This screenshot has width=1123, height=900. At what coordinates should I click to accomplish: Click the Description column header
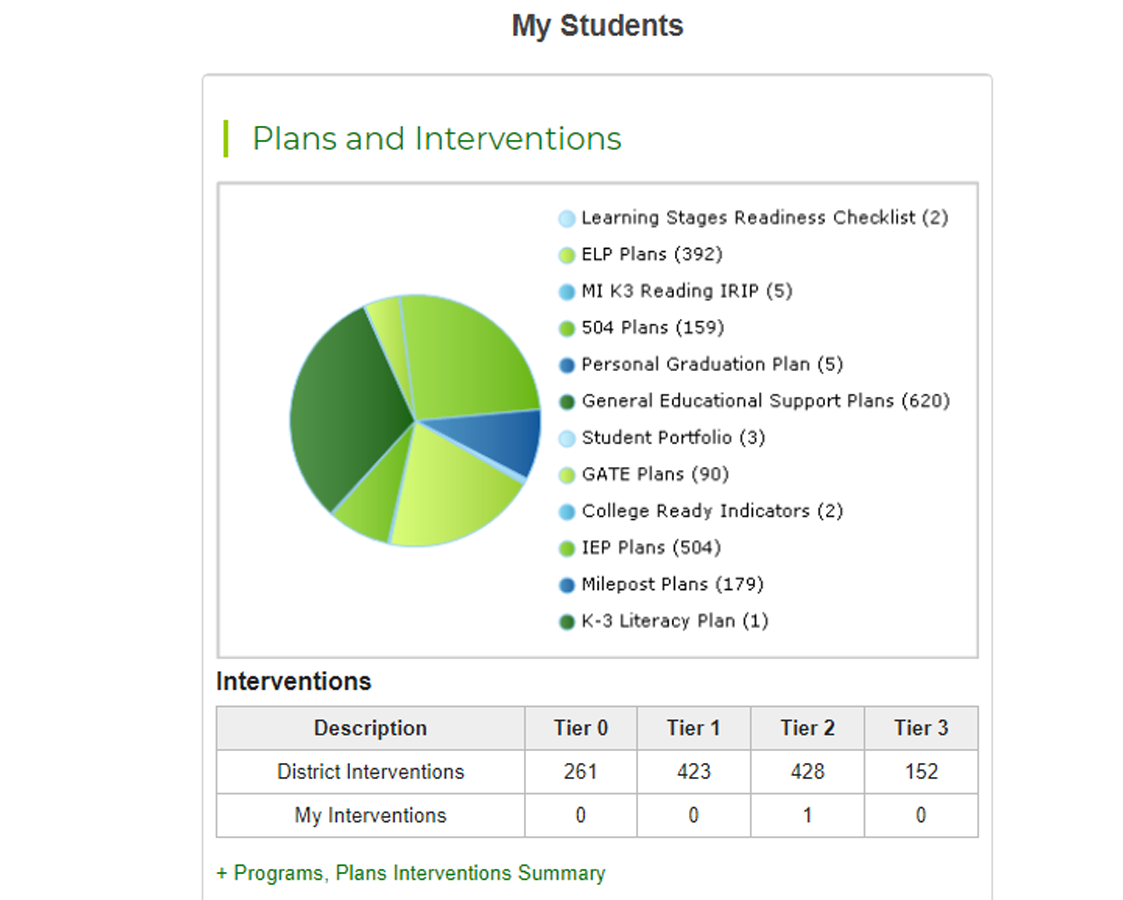coord(370,728)
